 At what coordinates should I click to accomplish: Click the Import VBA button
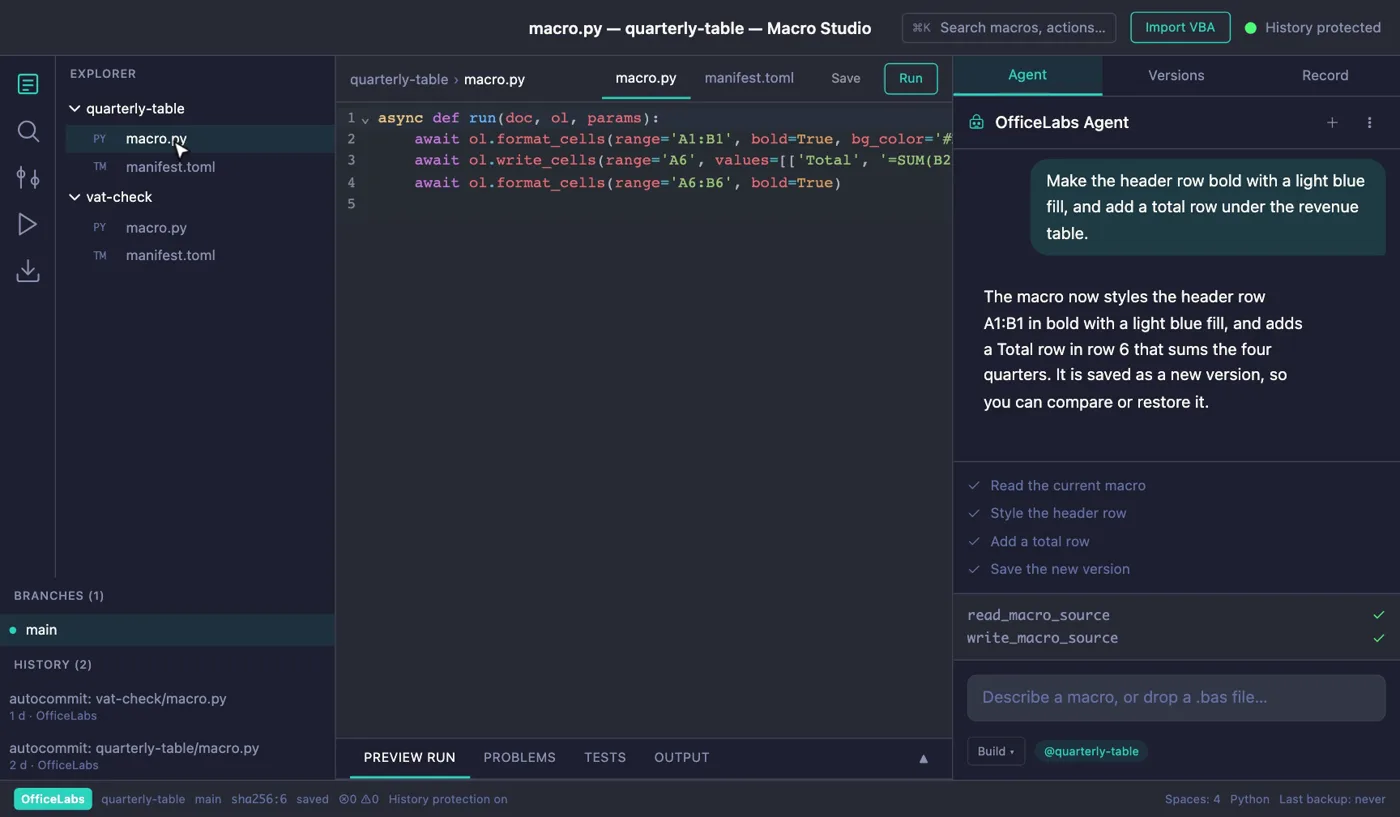(x=1180, y=27)
